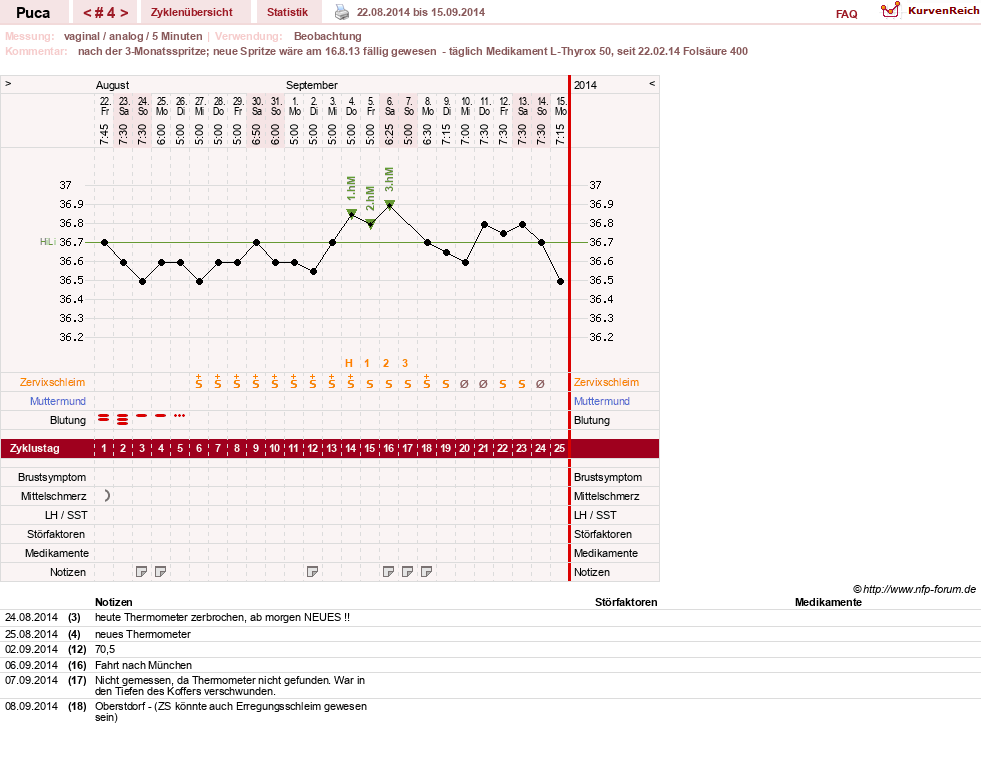
Task: Click the Brustsymptom row label on left
Action: click(x=52, y=477)
